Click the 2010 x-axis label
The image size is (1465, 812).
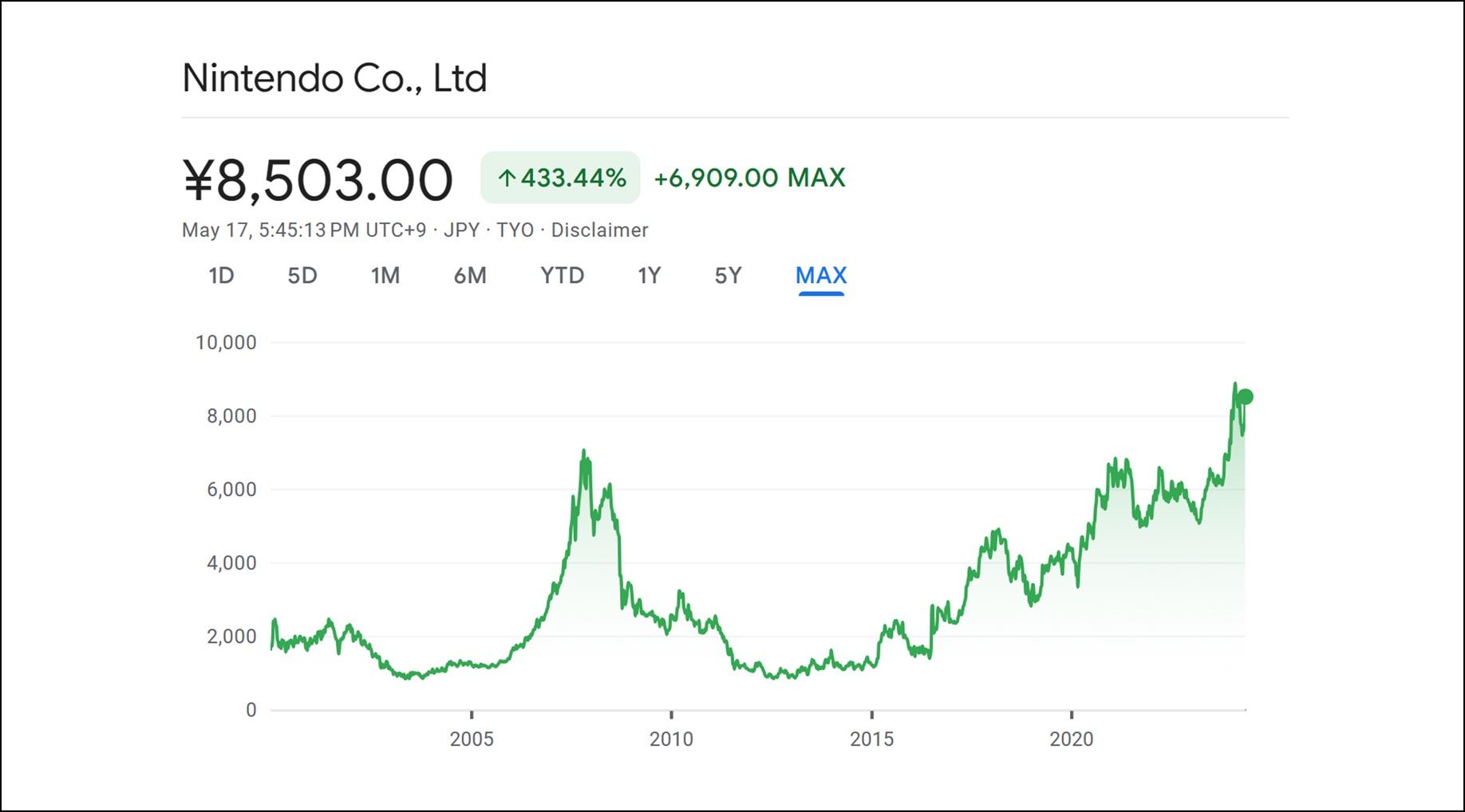tap(671, 739)
